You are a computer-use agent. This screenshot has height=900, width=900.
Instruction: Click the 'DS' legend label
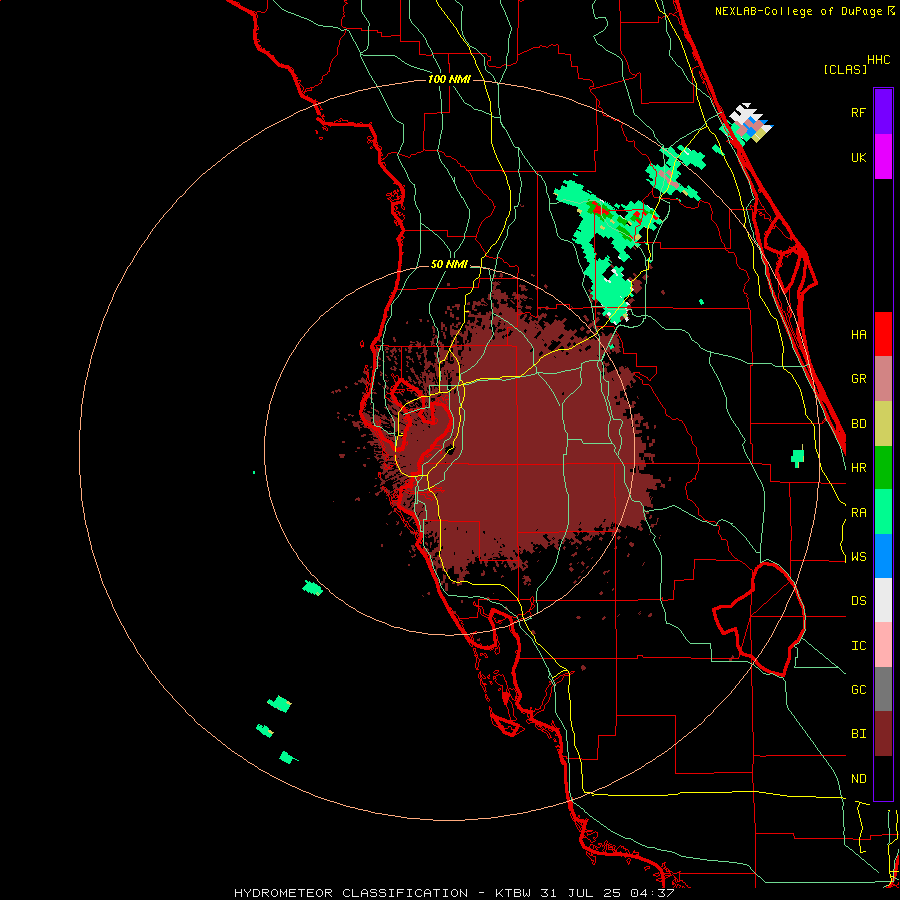pyautogui.click(x=858, y=601)
